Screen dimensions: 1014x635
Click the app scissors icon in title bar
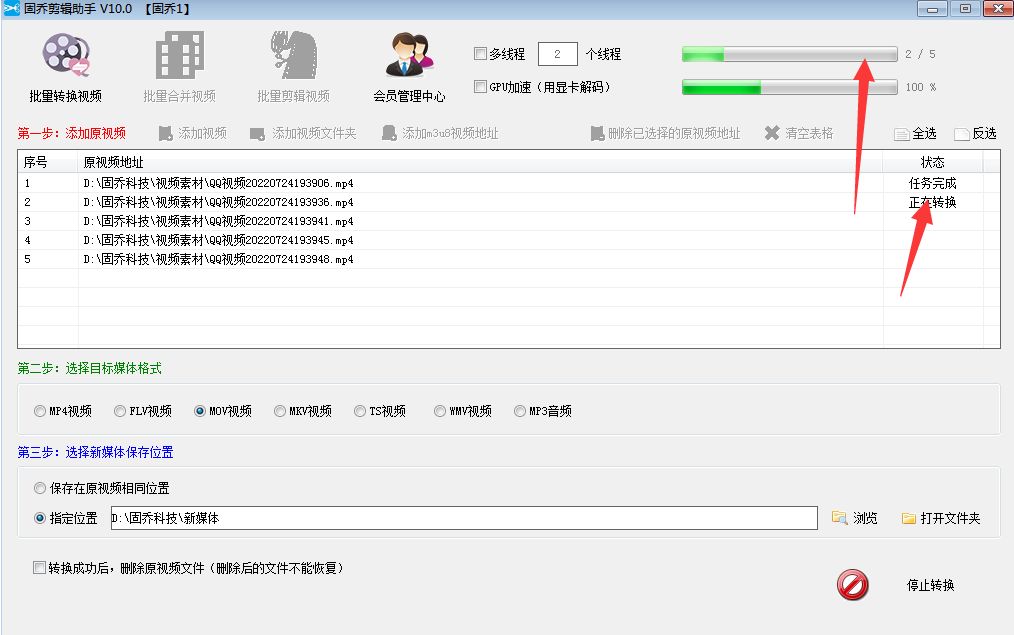click(11, 8)
